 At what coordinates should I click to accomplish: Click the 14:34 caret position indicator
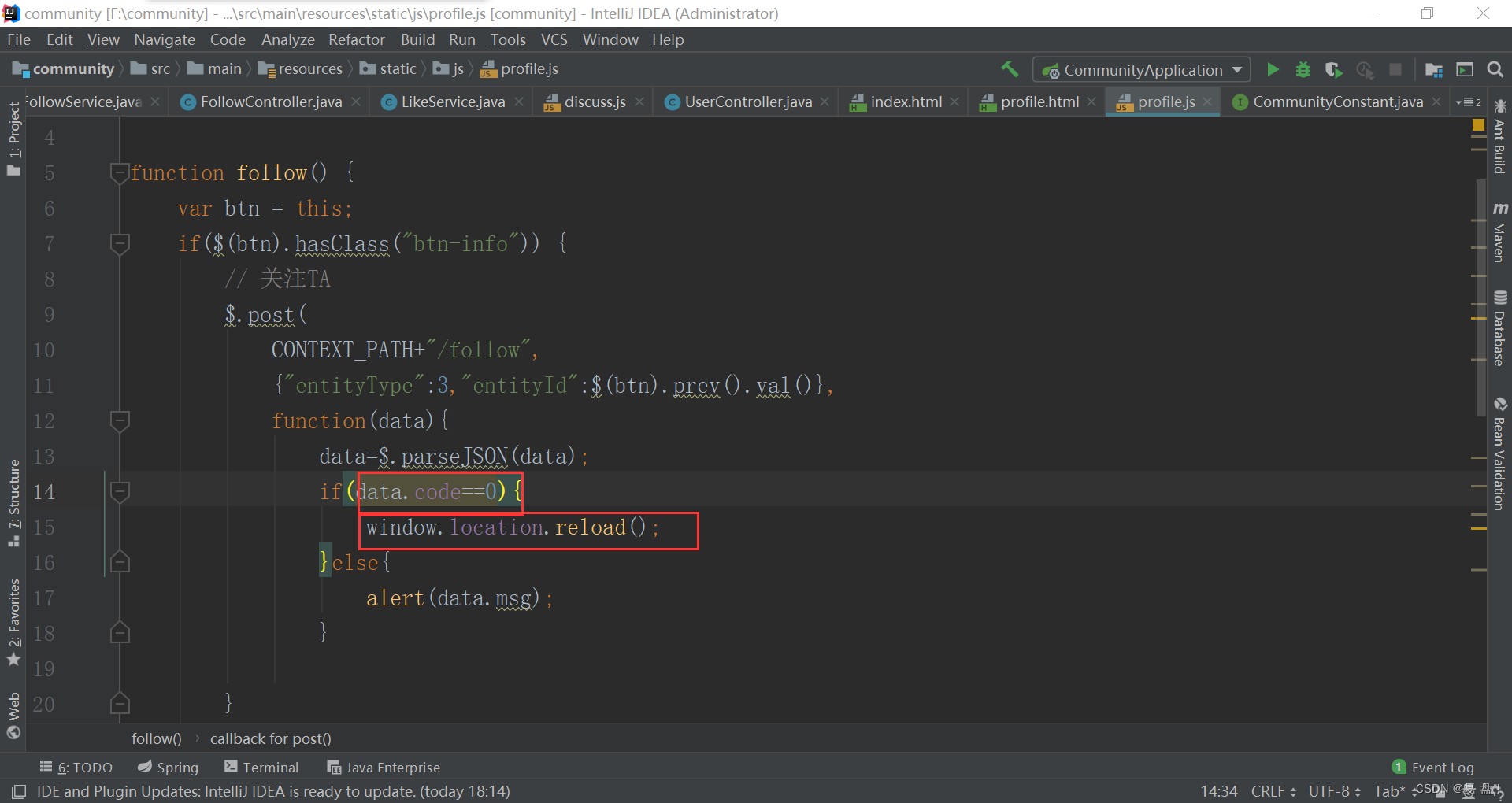[1219, 791]
